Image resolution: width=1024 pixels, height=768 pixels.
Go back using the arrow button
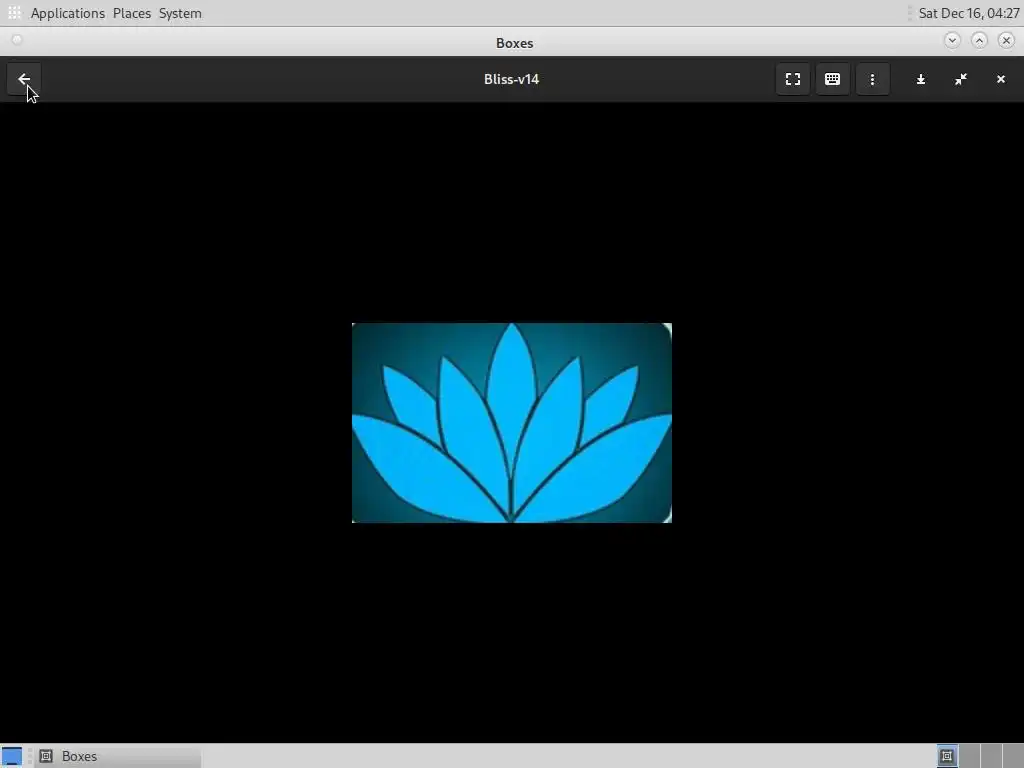[24, 79]
